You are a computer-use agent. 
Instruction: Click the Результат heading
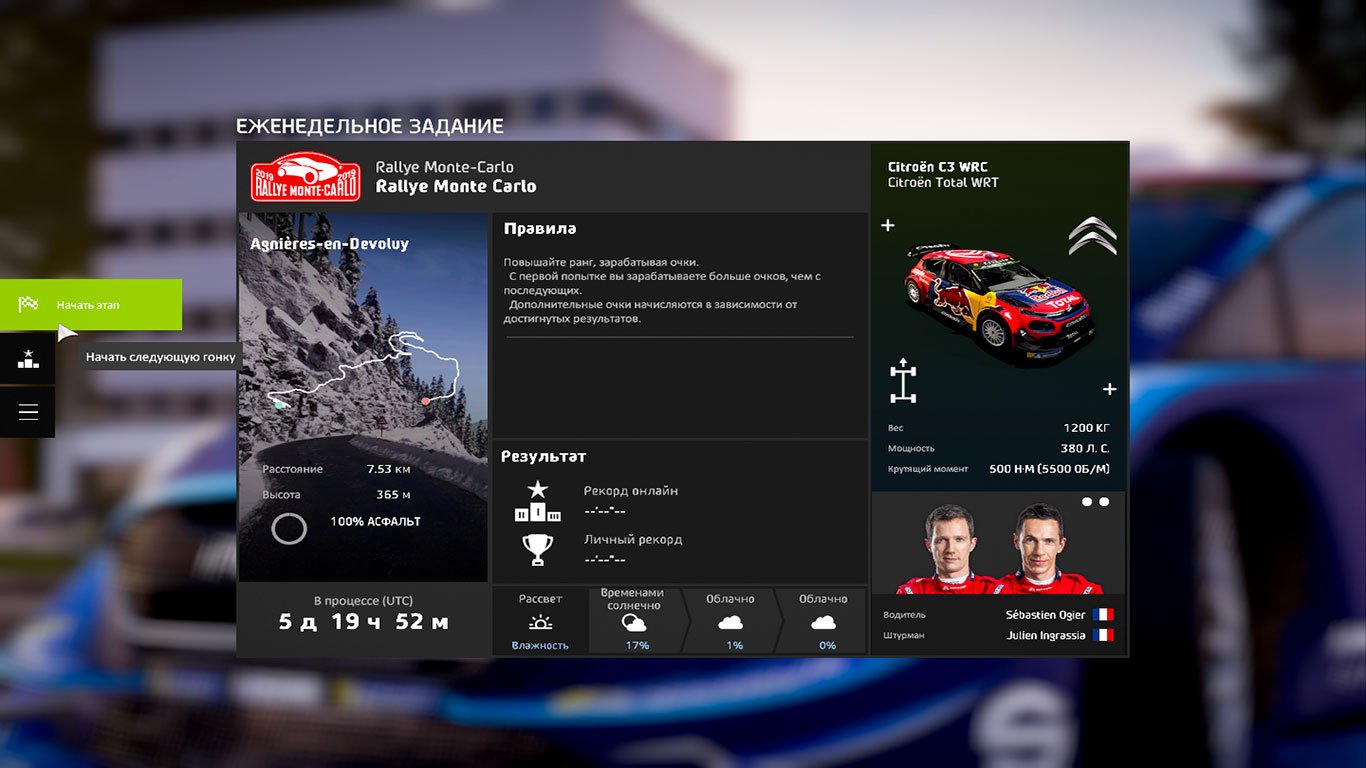(x=544, y=457)
